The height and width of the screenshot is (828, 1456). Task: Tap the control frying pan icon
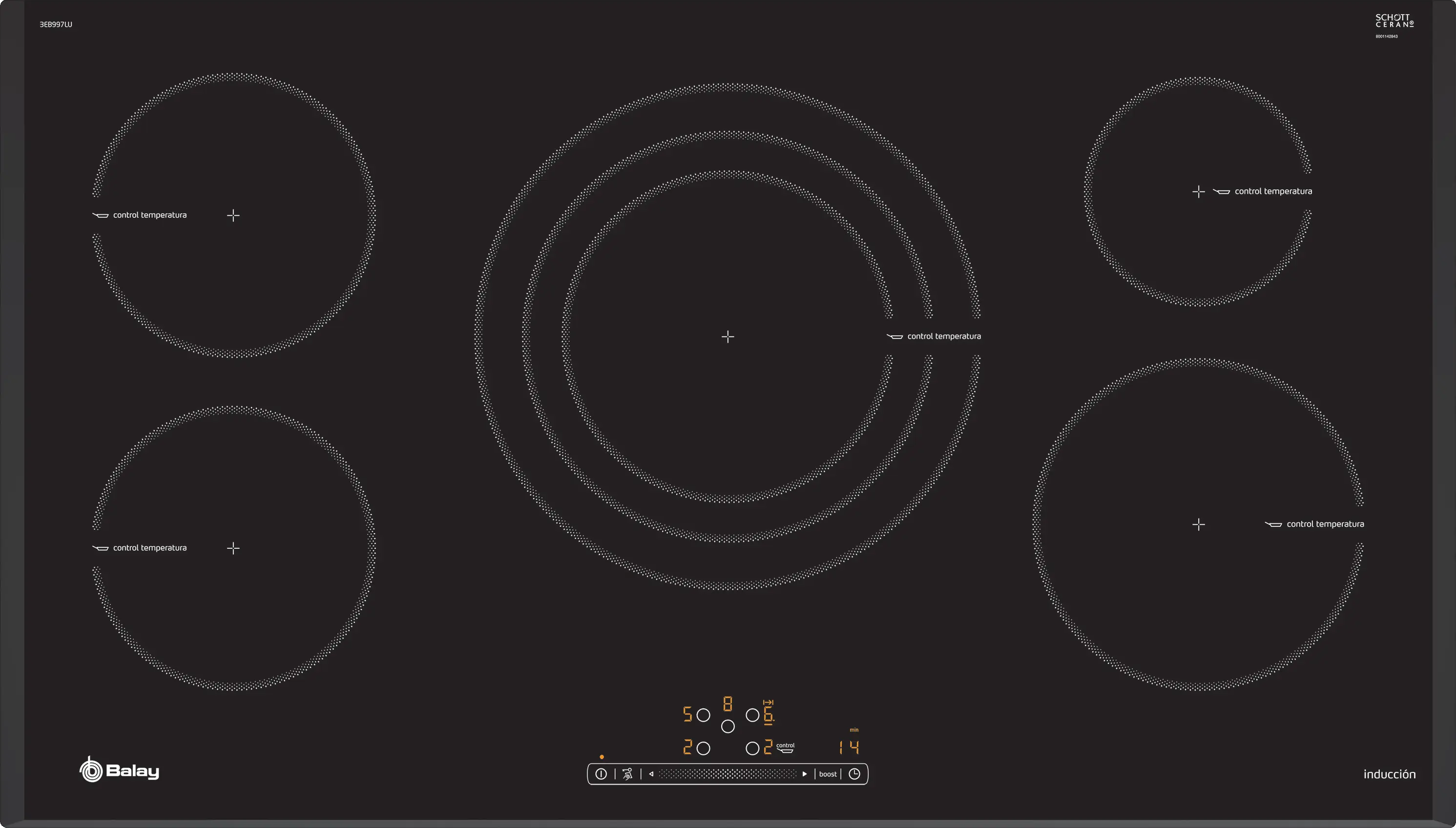click(x=786, y=748)
